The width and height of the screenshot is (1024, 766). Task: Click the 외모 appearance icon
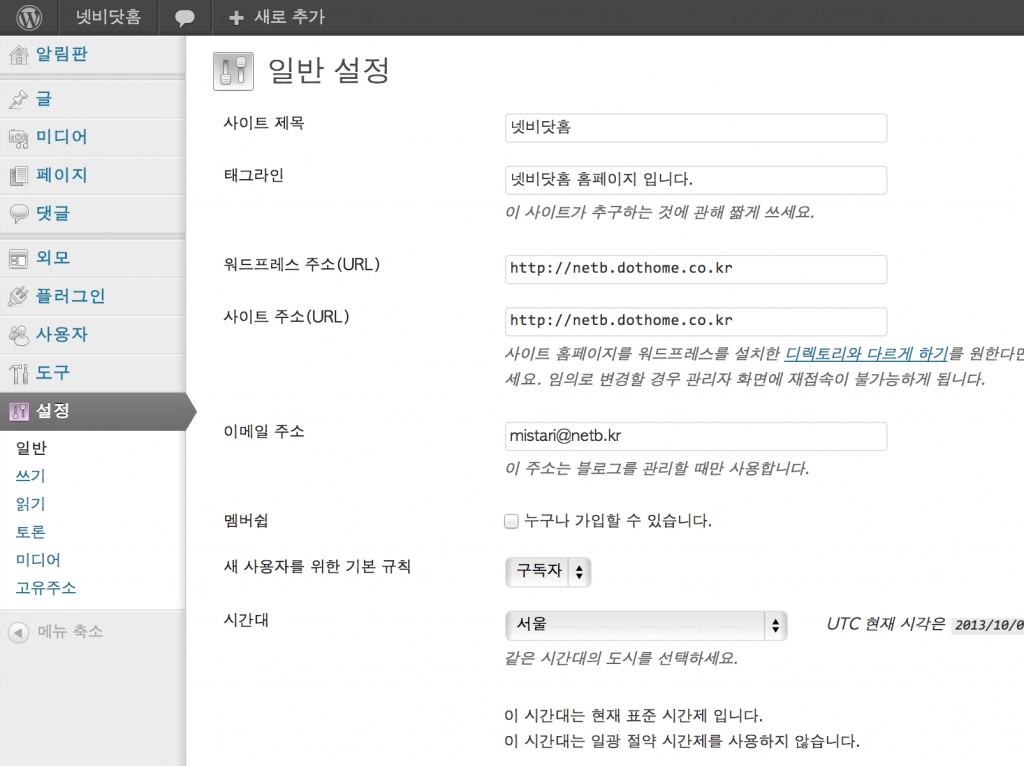coord(18,258)
